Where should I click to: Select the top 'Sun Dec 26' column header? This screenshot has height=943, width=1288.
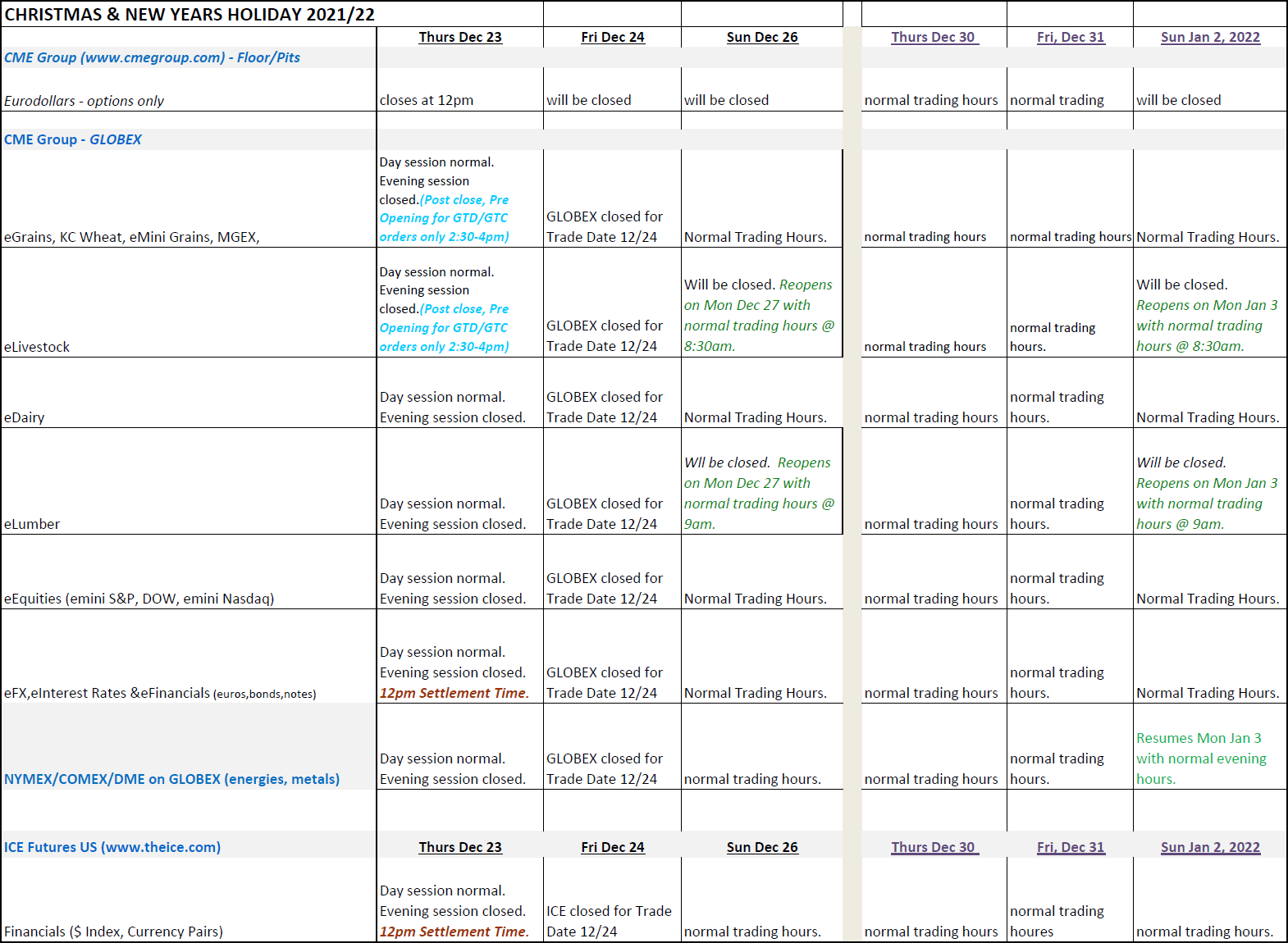[x=762, y=37]
